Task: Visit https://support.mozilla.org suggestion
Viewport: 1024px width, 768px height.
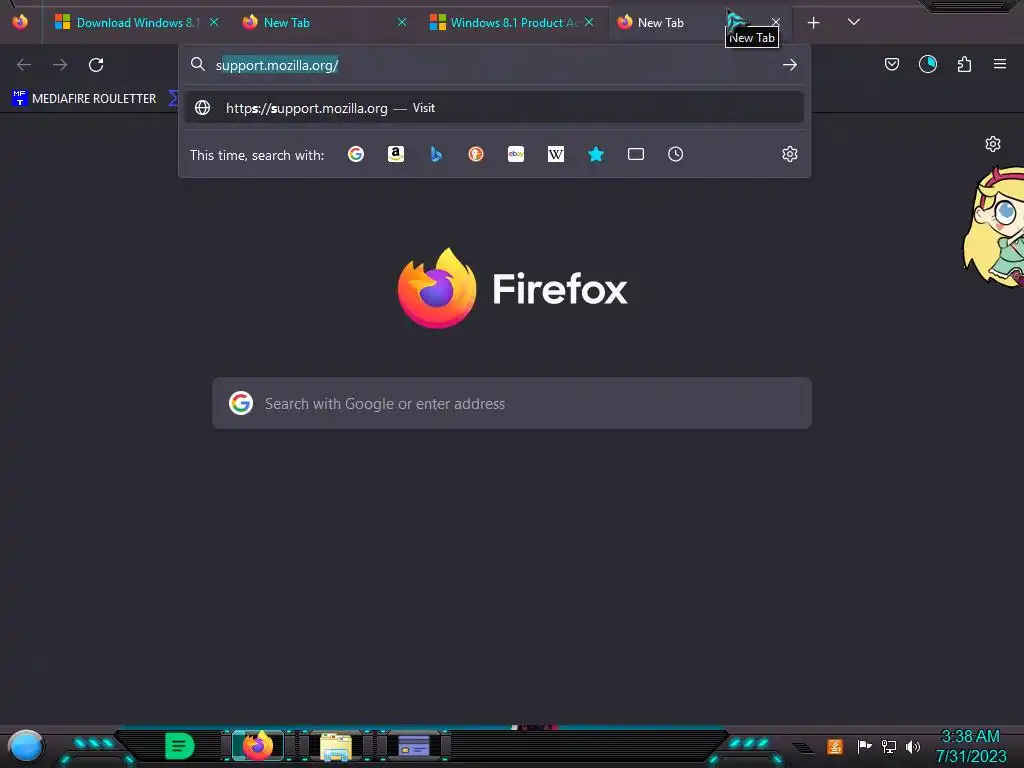Action: tap(494, 108)
